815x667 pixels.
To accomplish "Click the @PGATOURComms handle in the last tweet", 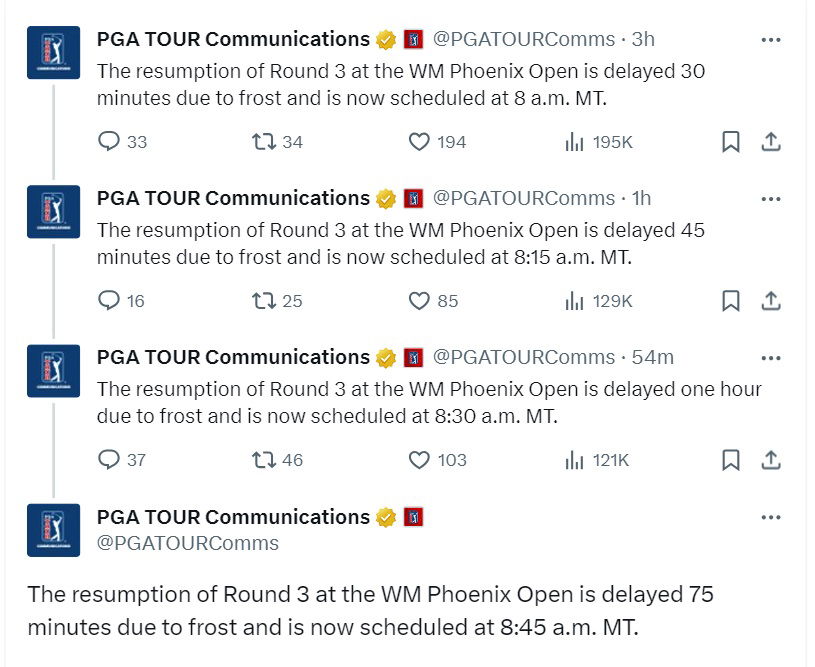I will (x=188, y=543).
